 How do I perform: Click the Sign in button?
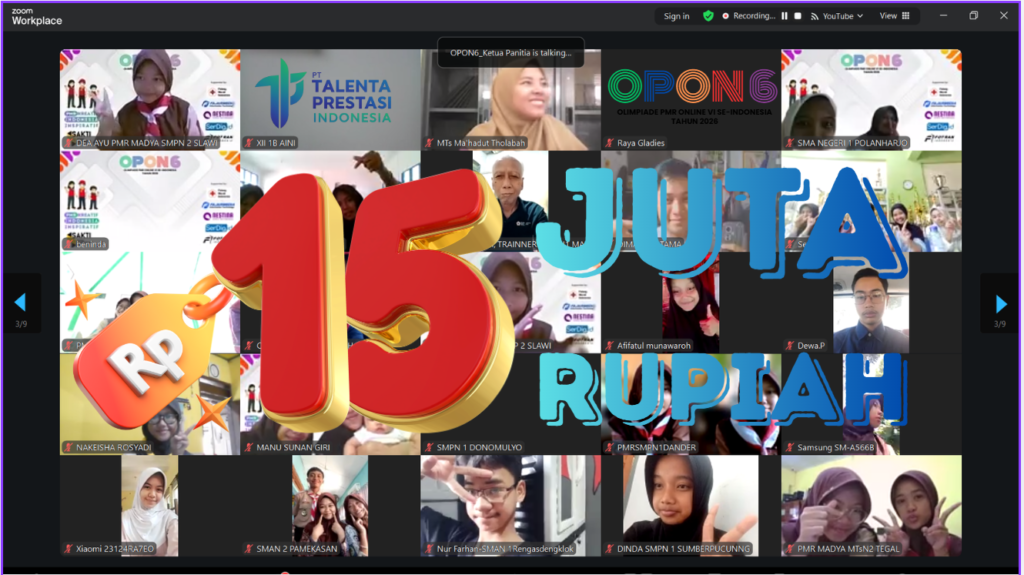(676, 16)
